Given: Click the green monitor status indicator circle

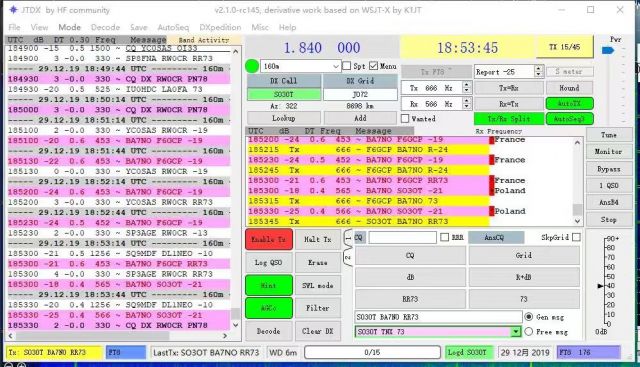Looking at the screenshot, I should tap(252, 66).
